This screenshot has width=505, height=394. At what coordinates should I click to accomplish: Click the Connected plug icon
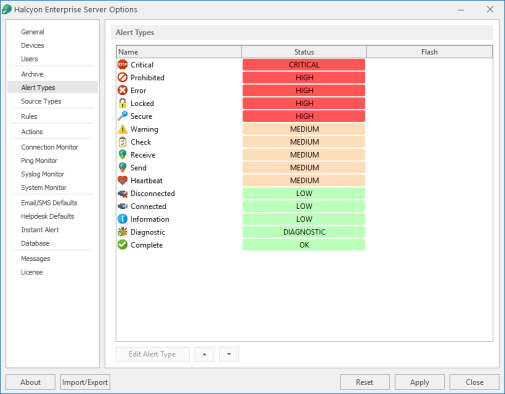point(123,206)
